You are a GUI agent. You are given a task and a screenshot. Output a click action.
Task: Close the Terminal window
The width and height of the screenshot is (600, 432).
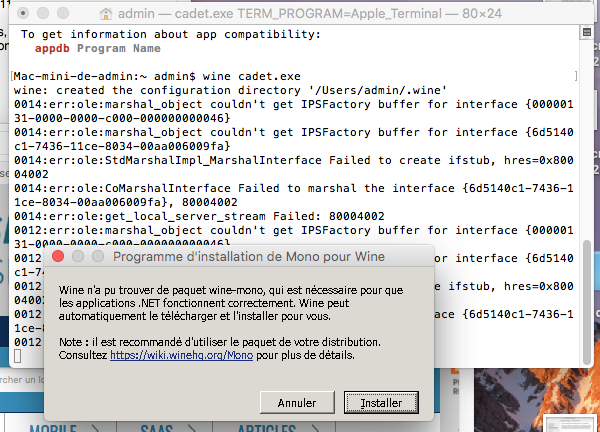(x=23, y=13)
